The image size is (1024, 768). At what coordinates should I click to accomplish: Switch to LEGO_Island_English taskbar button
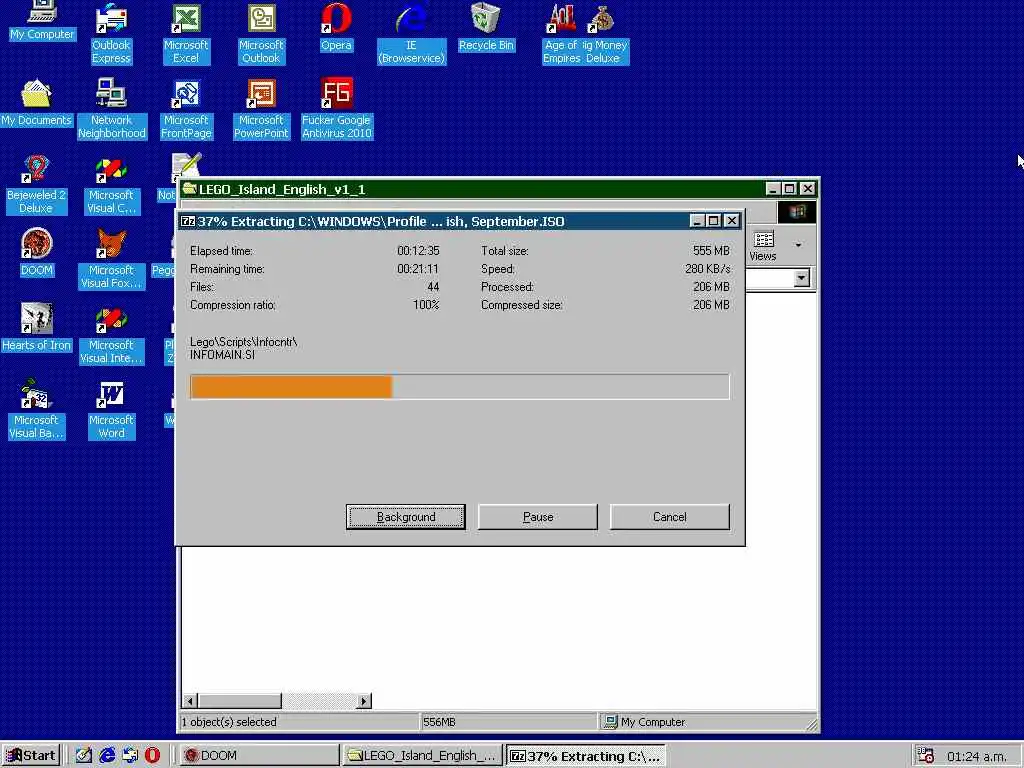(x=423, y=756)
